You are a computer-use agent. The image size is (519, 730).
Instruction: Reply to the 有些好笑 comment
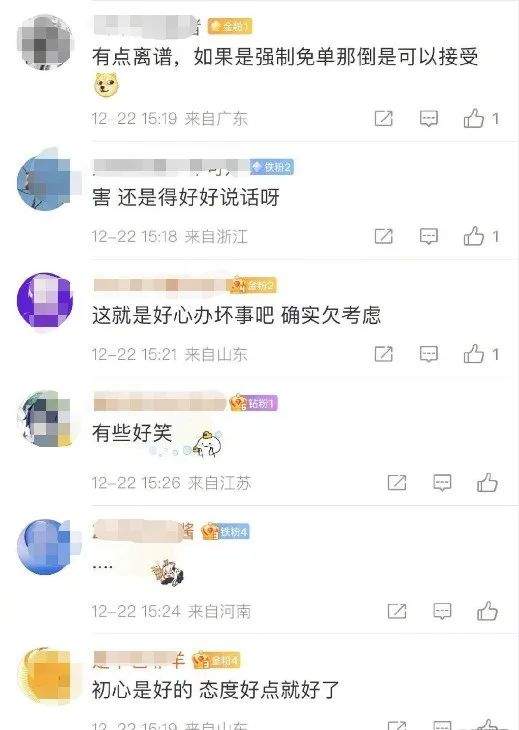pos(442,483)
